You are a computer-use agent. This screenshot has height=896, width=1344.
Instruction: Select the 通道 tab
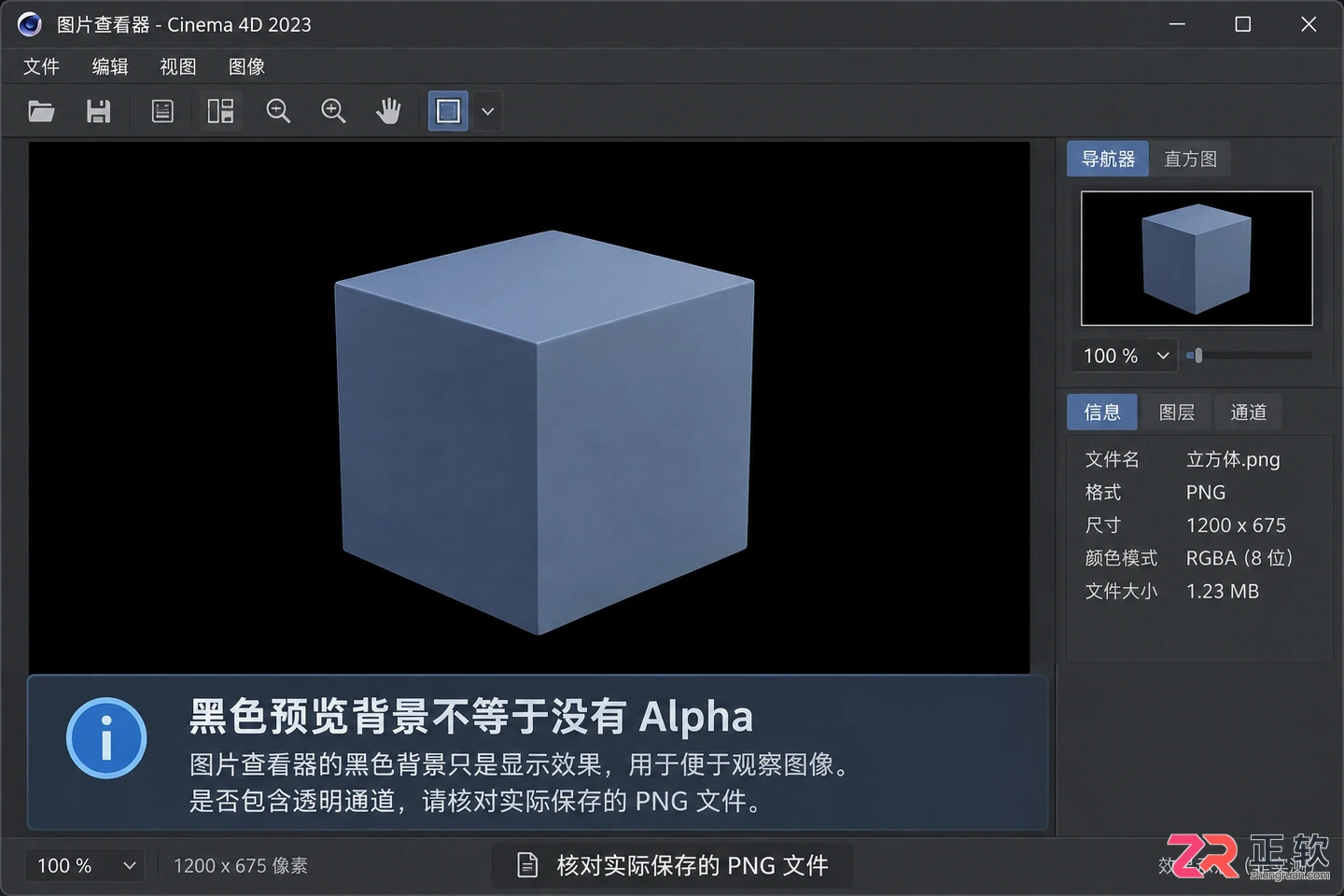[x=1248, y=413]
